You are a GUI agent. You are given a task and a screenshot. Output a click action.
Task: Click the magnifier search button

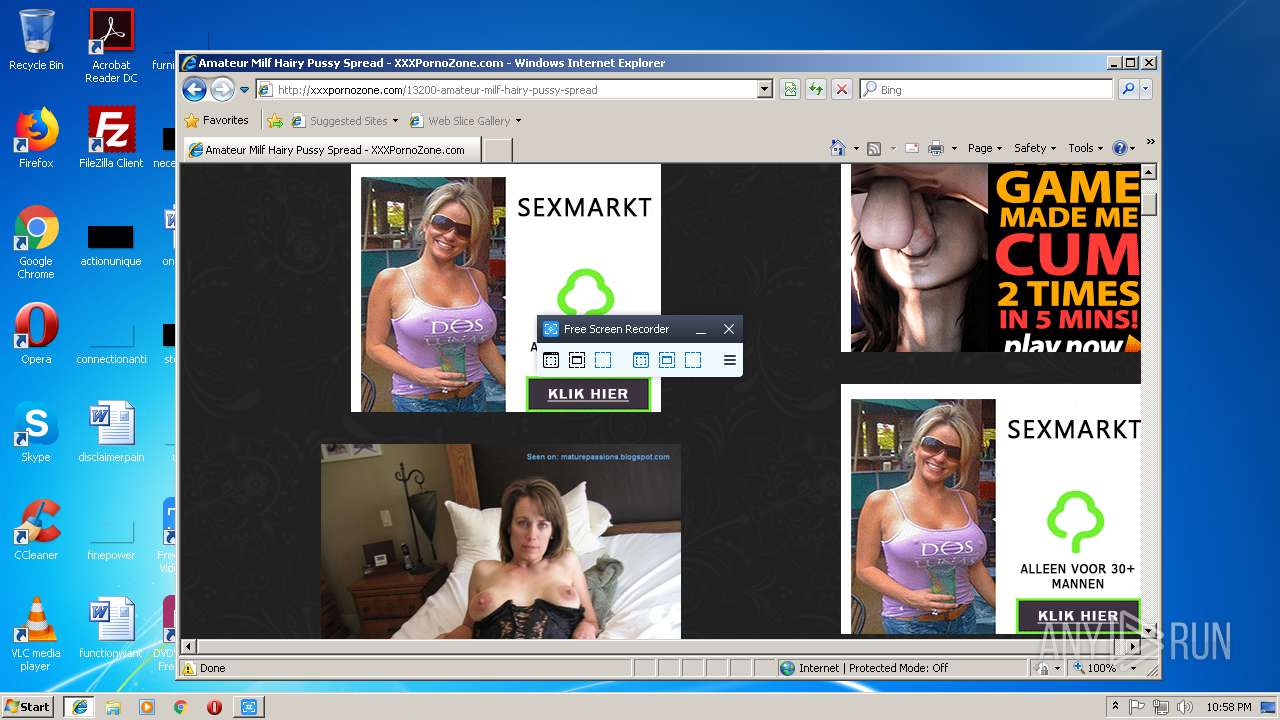point(1128,90)
